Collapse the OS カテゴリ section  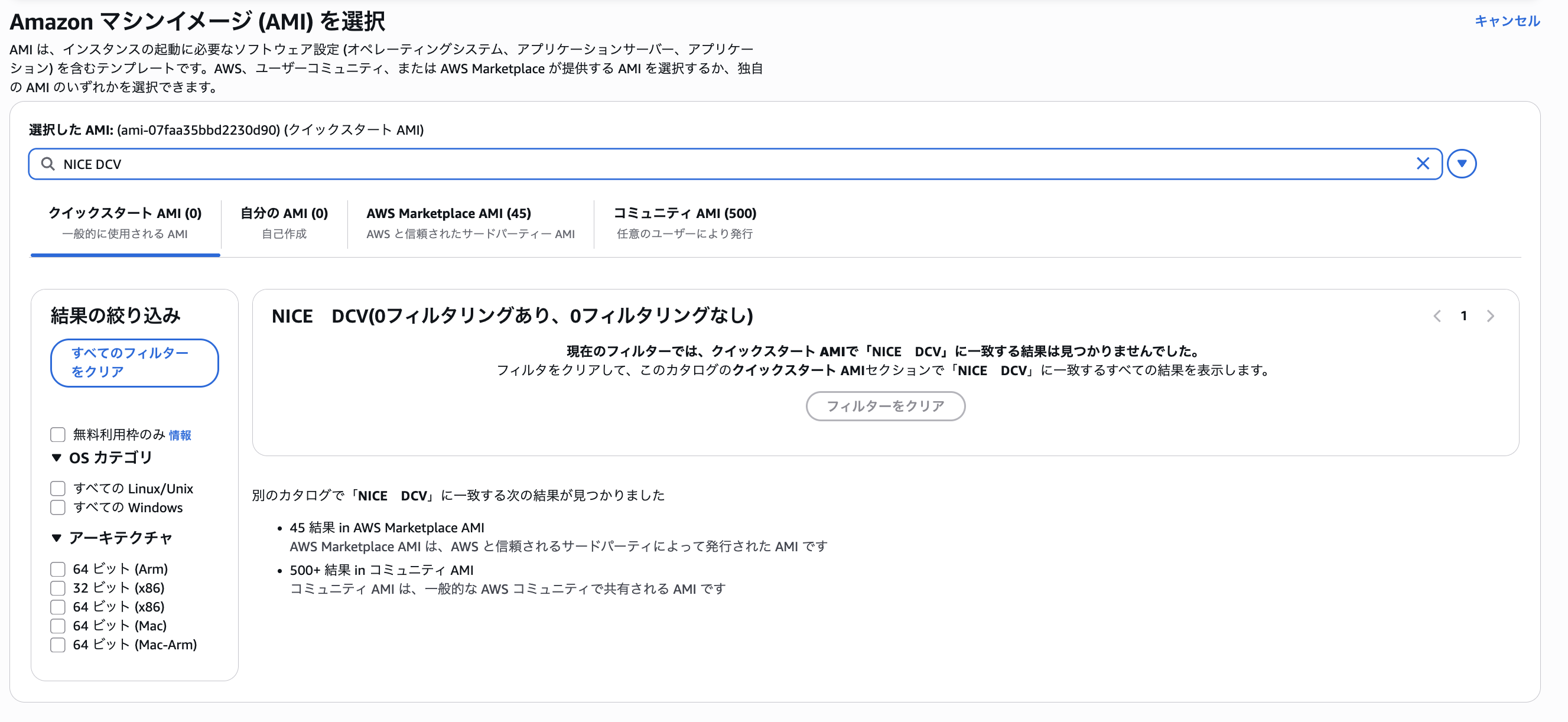click(57, 458)
